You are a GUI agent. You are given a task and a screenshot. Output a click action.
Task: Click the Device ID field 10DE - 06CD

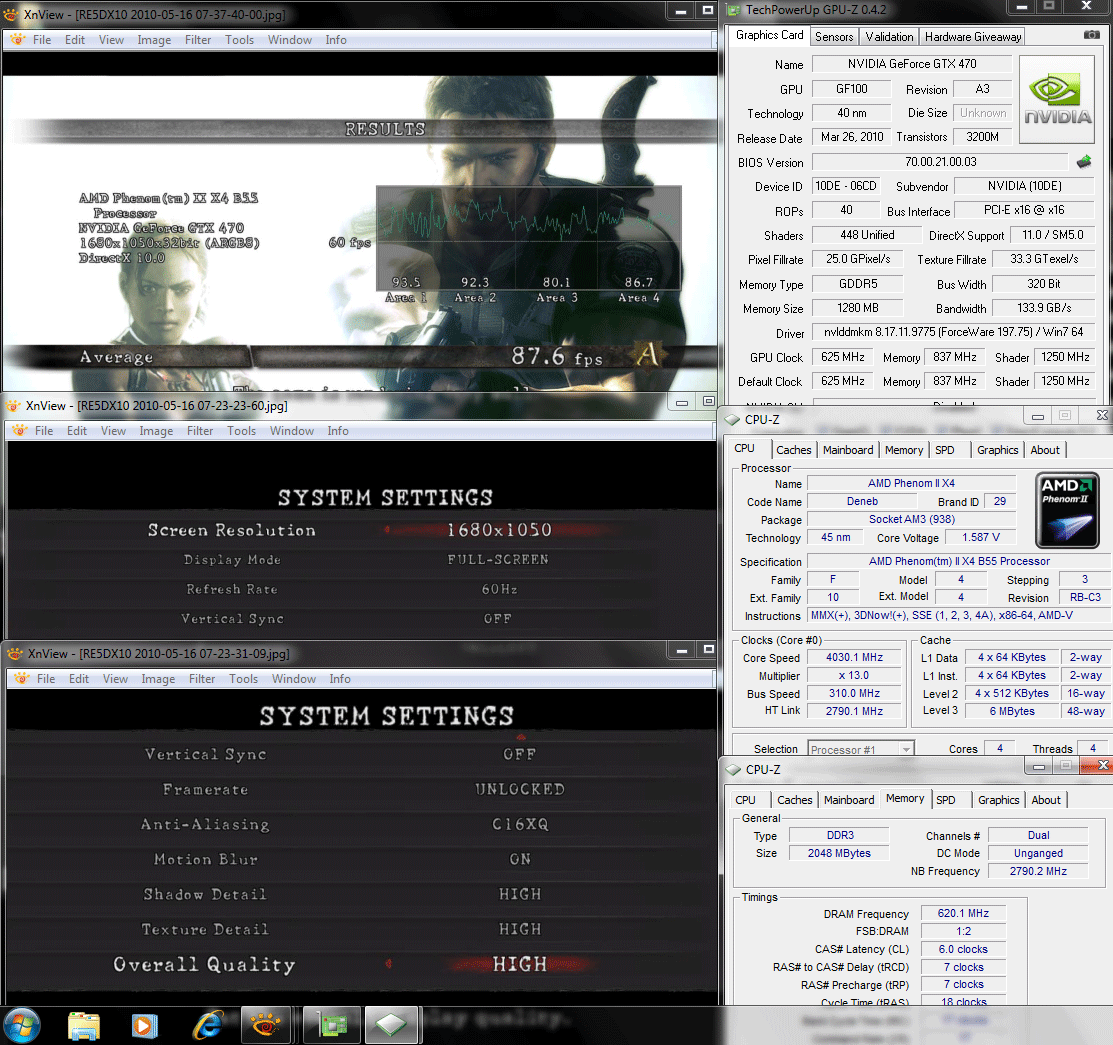pos(845,185)
